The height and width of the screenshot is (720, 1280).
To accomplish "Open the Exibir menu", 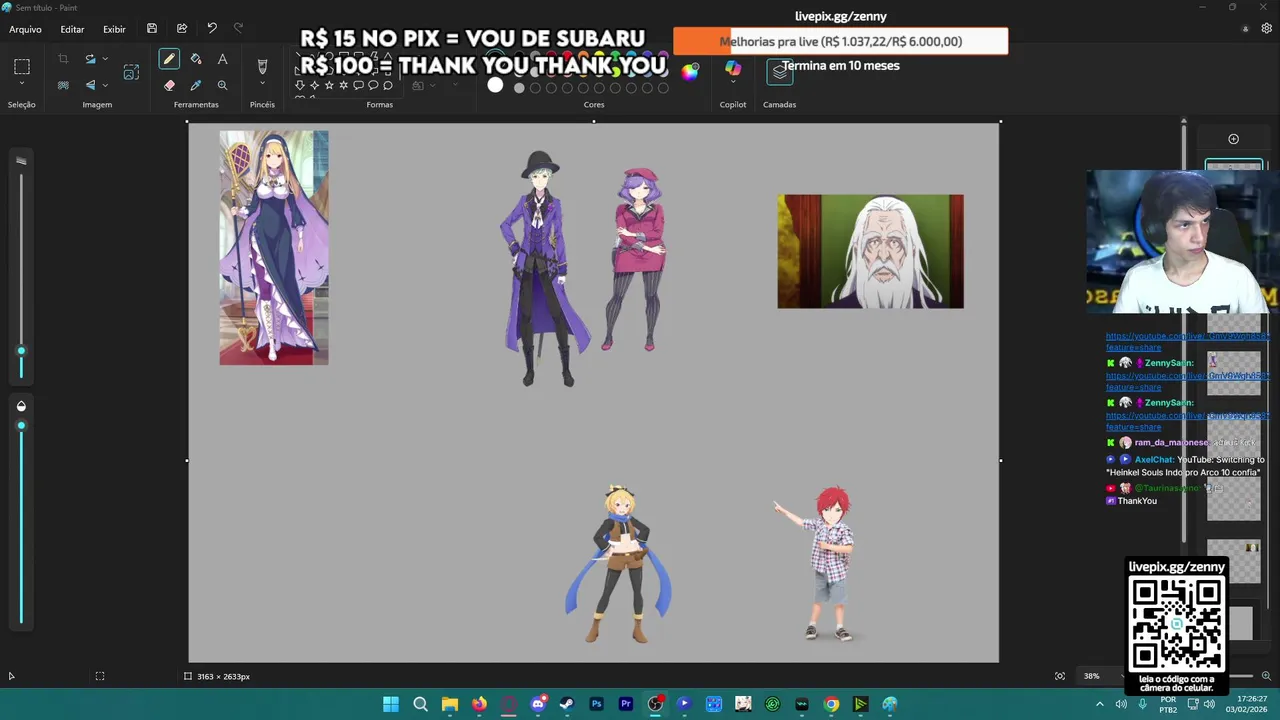I will 114,29.
